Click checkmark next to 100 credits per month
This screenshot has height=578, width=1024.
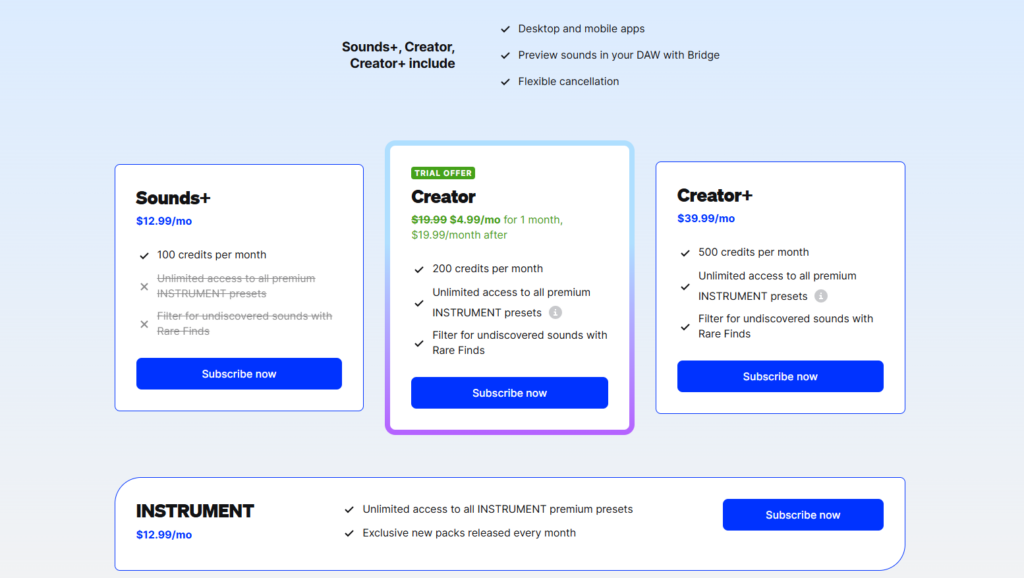[x=144, y=255]
